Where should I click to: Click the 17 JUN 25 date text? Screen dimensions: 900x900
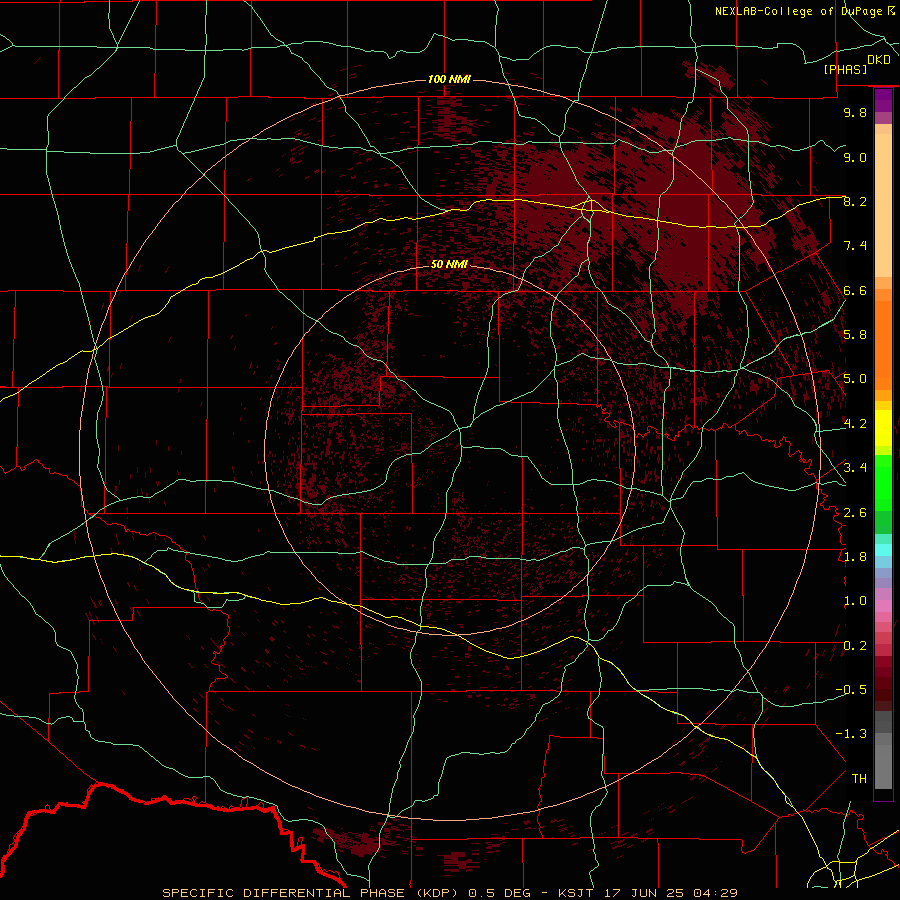pos(645,893)
